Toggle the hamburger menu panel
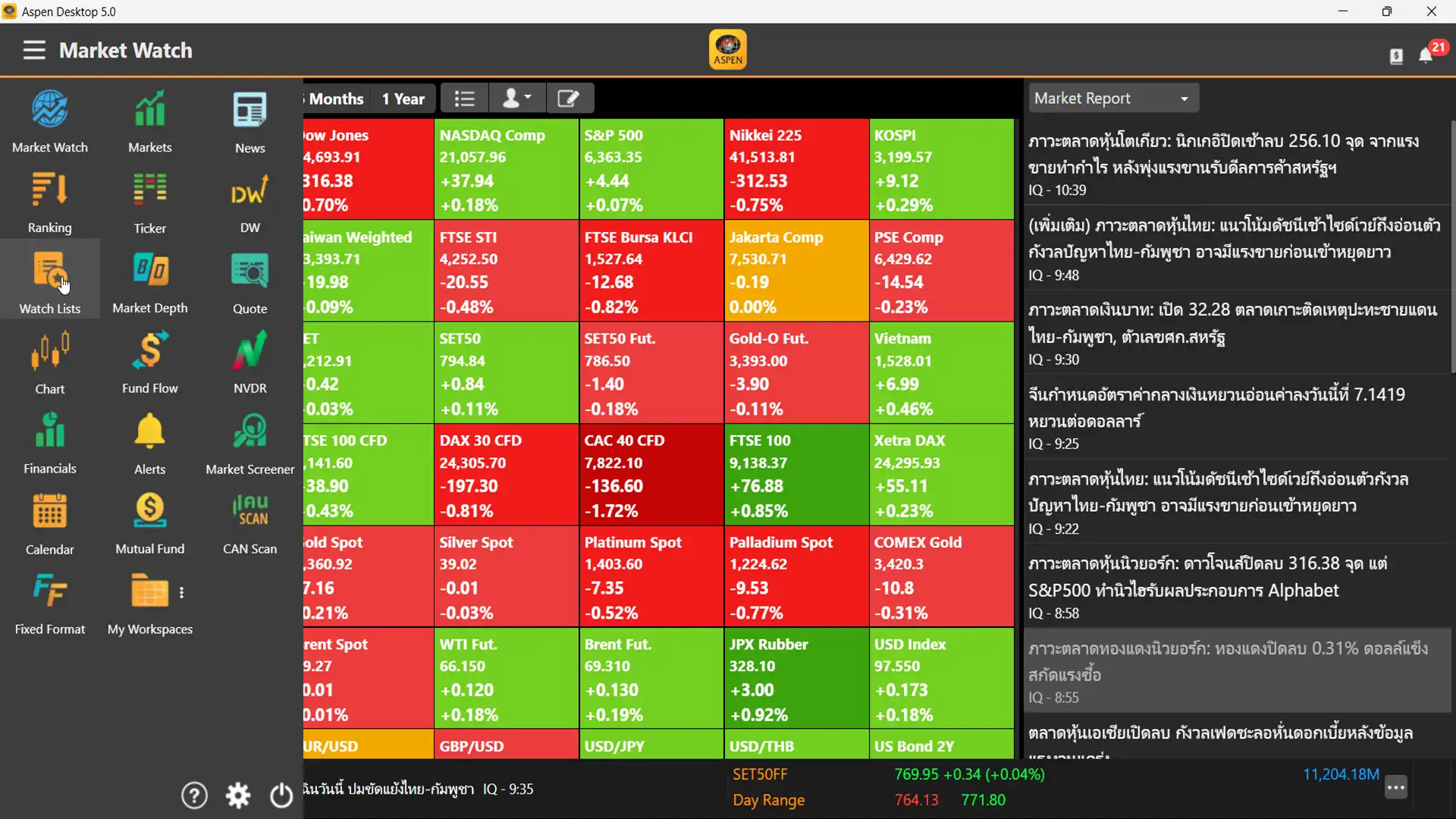This screenshot has height=819, width=1456. pos(34,50)
